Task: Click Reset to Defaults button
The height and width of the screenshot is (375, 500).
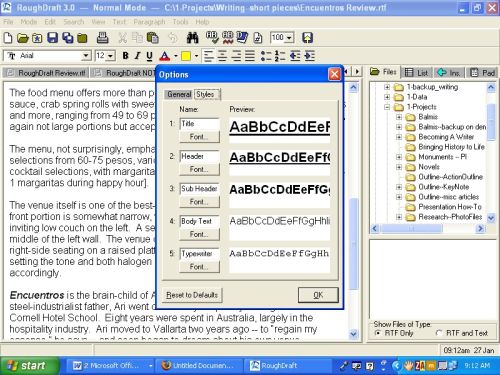Action: point(192,295)
